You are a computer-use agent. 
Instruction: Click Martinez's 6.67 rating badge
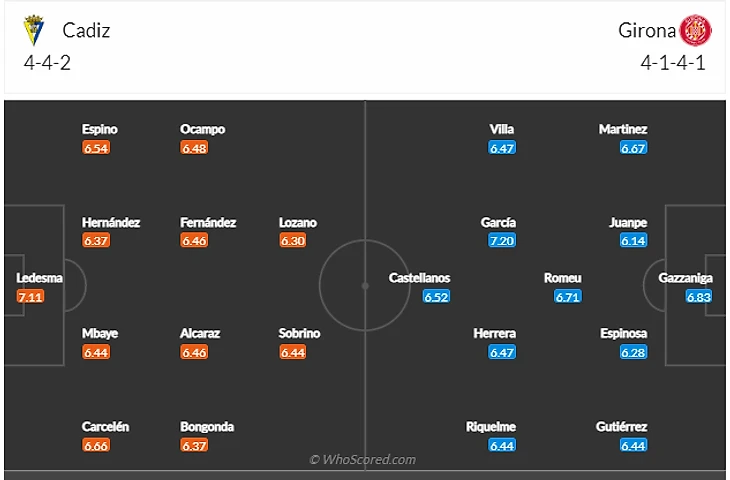point(632,148)
